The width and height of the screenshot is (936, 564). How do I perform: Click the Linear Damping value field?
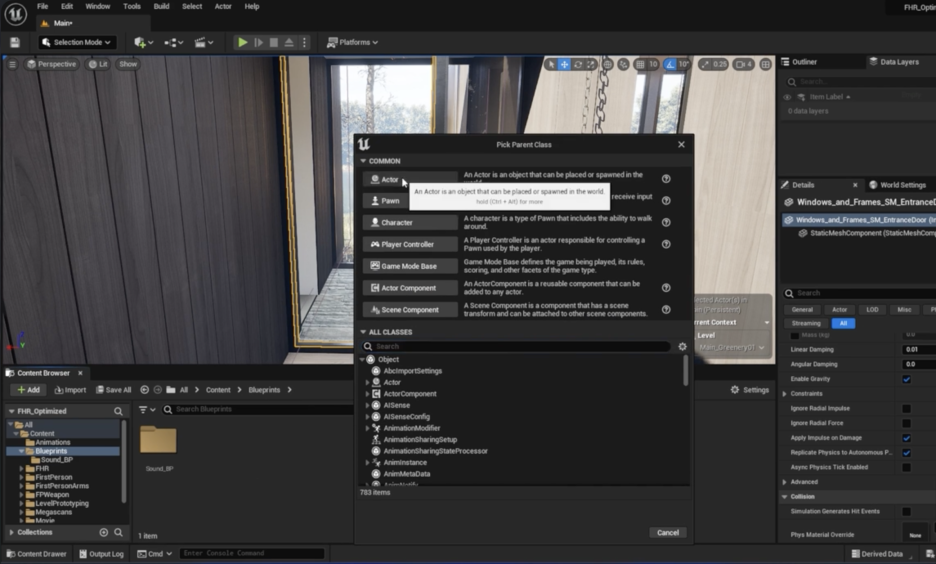click(918, 350)
